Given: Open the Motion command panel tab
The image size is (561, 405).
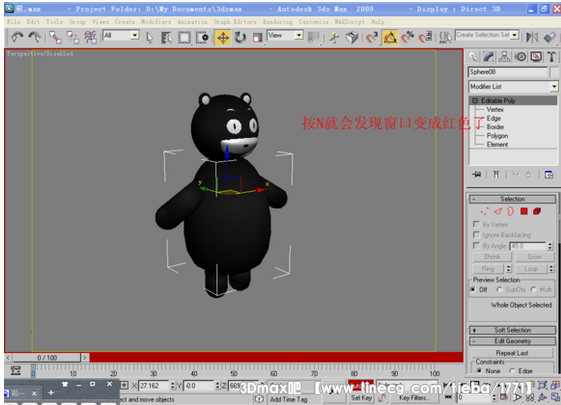Looking at the screenshot, I should (x=520, y=57).
